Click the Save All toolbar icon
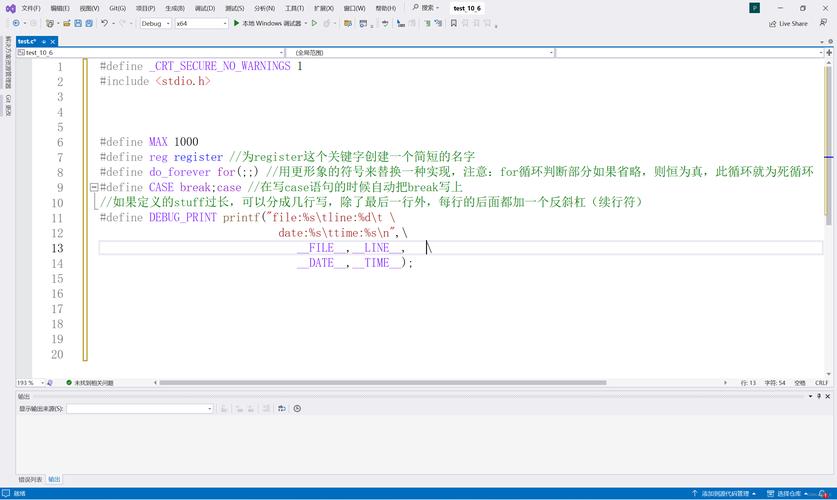 click(x=89, y=23)
